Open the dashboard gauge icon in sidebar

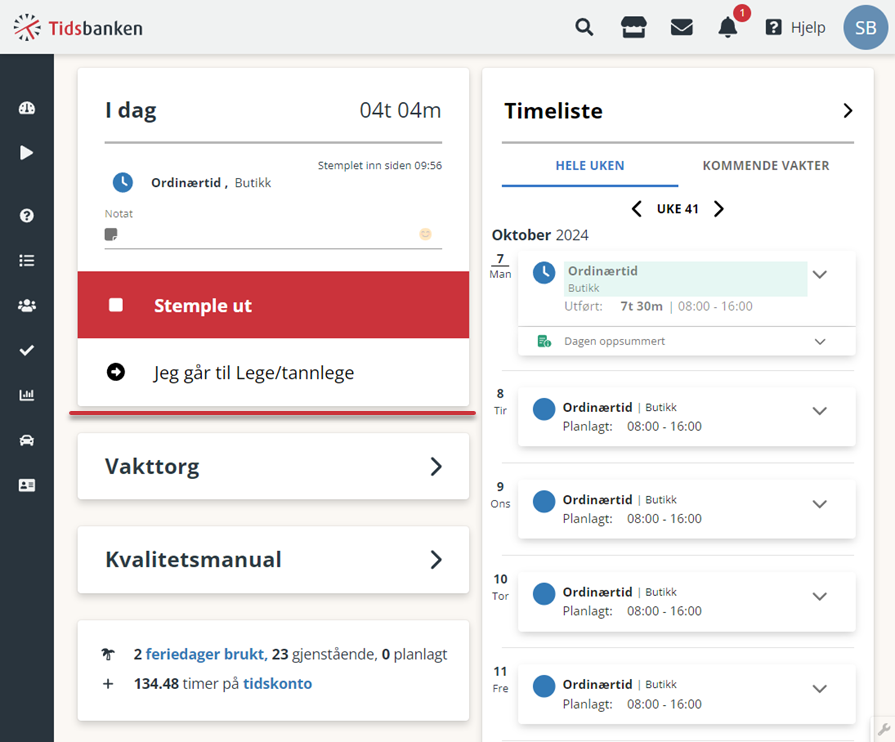27,108
